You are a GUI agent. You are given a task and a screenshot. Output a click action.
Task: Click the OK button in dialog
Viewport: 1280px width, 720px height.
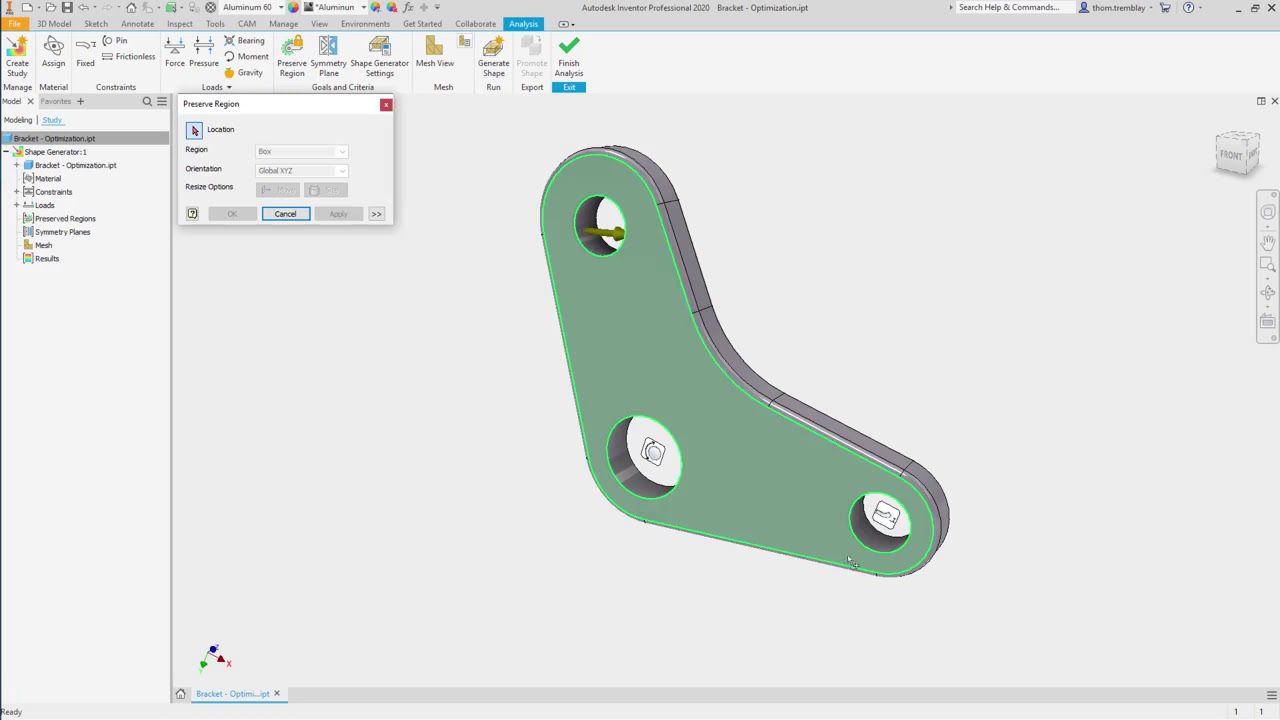point(232,214)
